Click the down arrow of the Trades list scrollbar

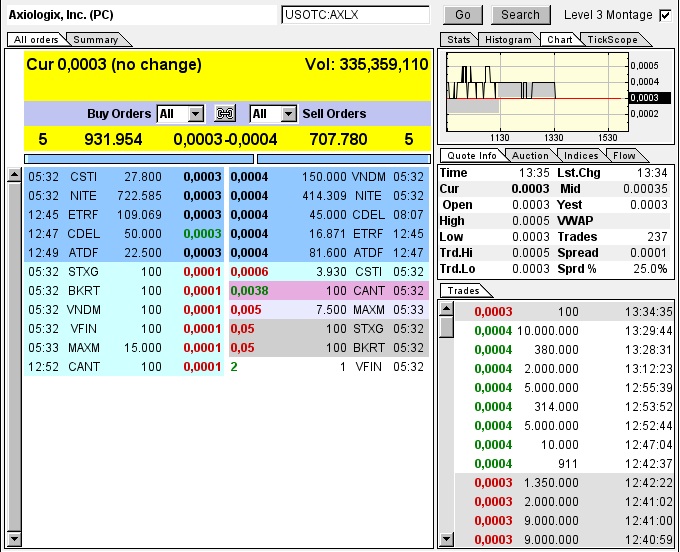[446, 540]
